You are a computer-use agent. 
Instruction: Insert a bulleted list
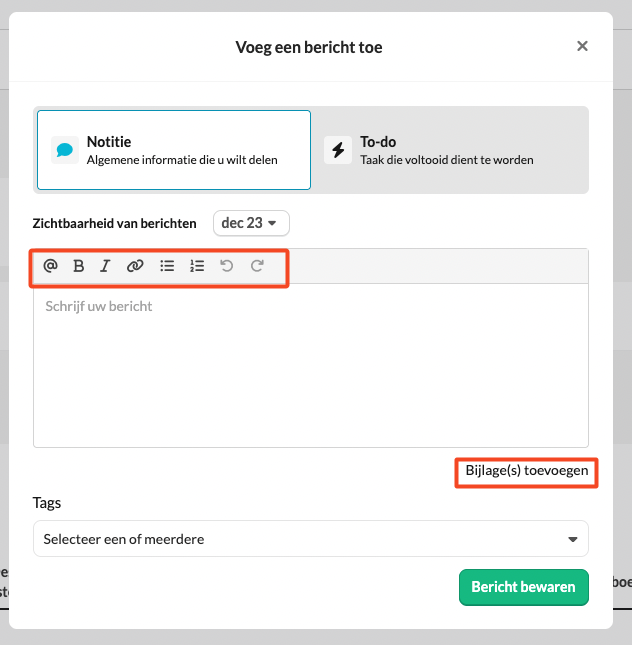pyautogui.click(x=167, y=266)
